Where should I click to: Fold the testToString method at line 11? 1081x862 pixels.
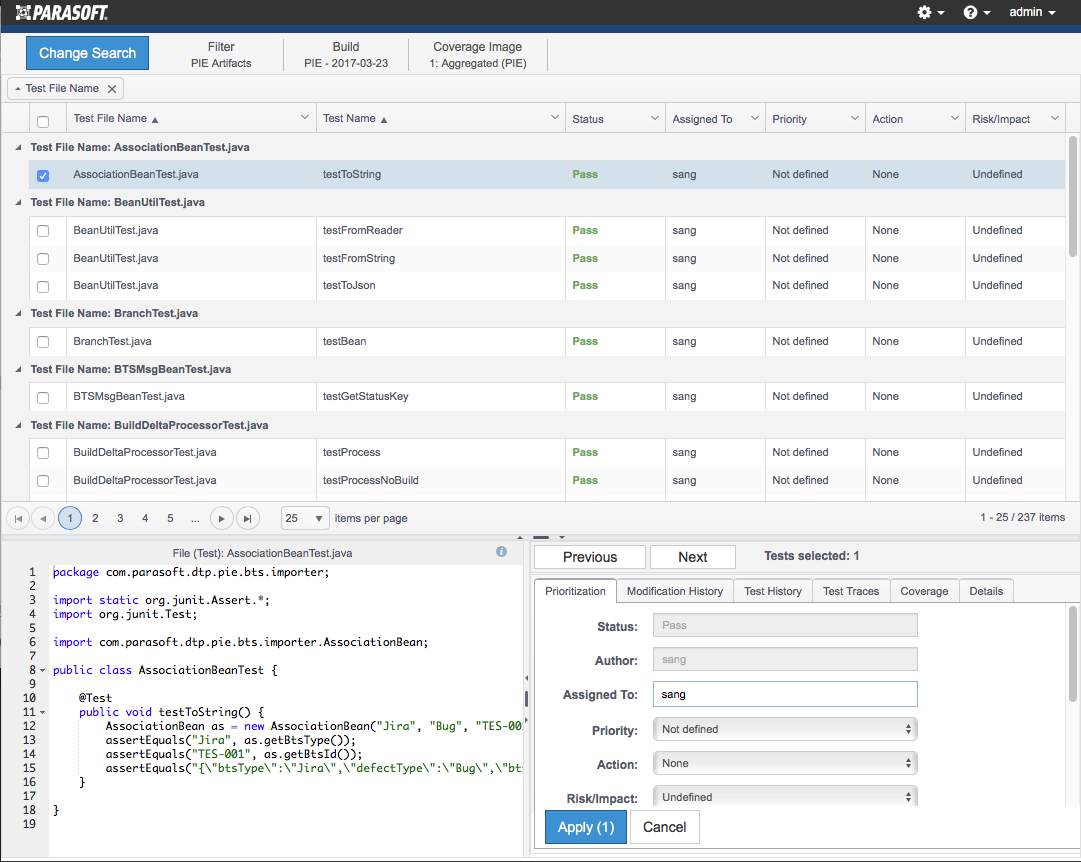(43, 712)
